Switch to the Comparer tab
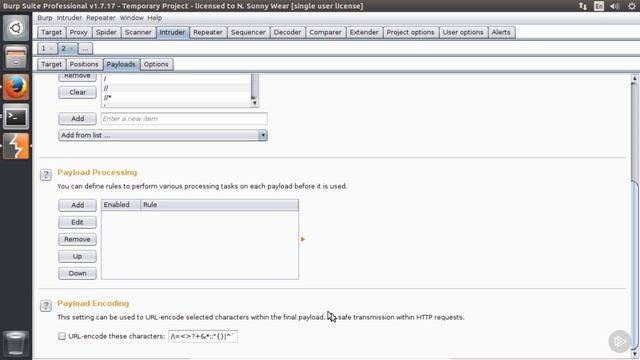This screenshot has width=640, height=360. coord(325,32)
